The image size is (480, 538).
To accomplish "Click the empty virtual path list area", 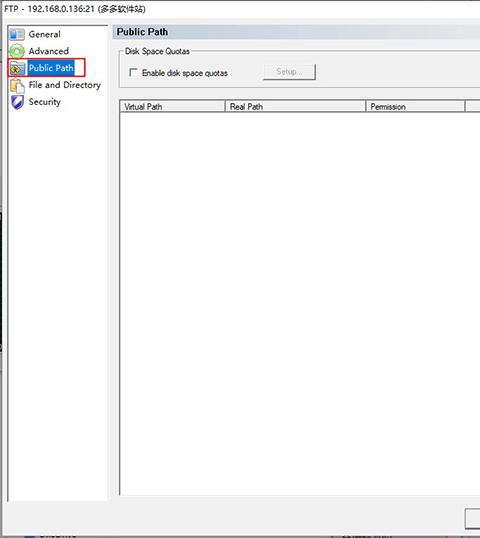I will 300,303.
